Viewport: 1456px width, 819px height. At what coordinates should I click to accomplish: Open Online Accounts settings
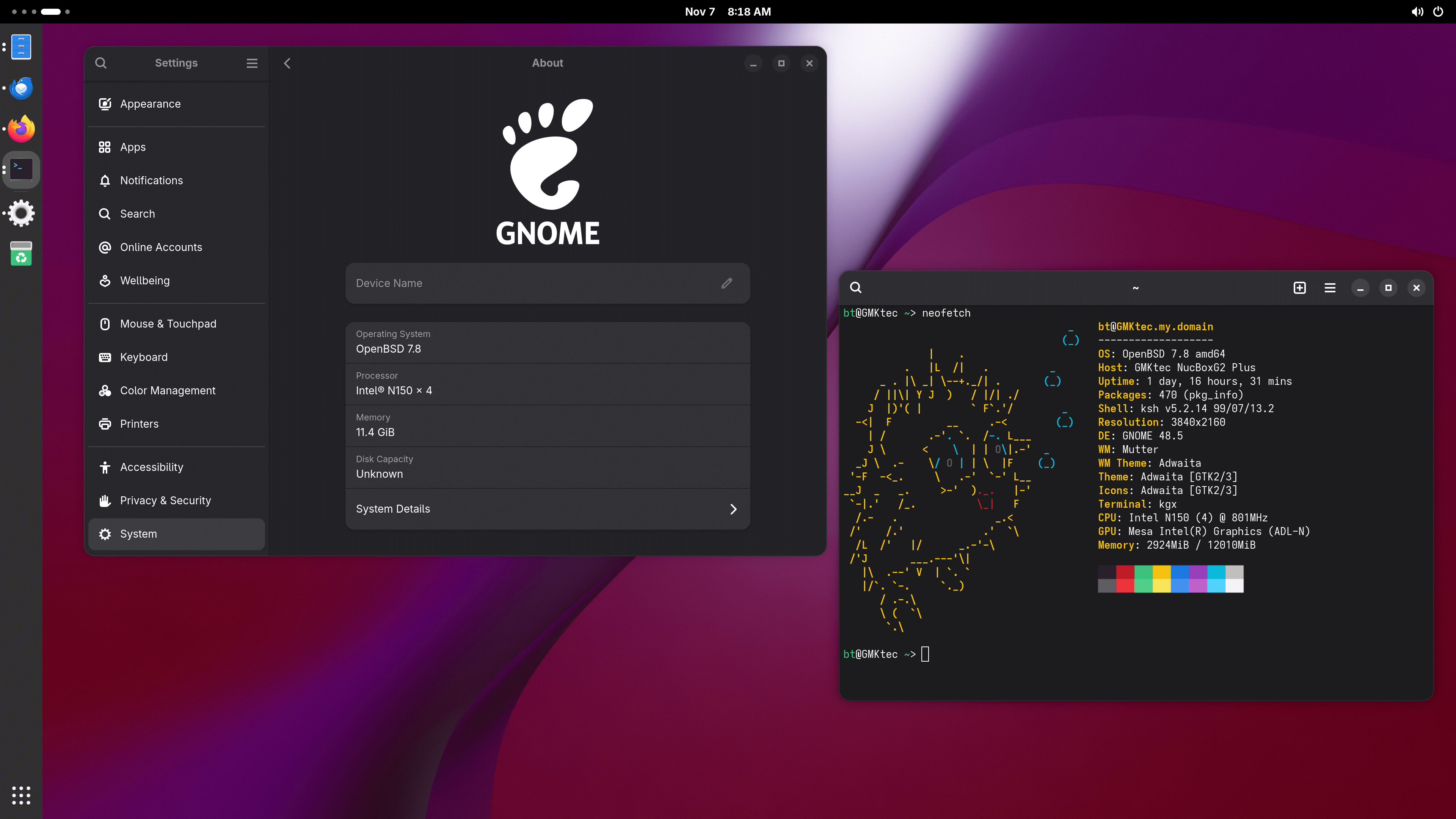click(x=160, y=247)
